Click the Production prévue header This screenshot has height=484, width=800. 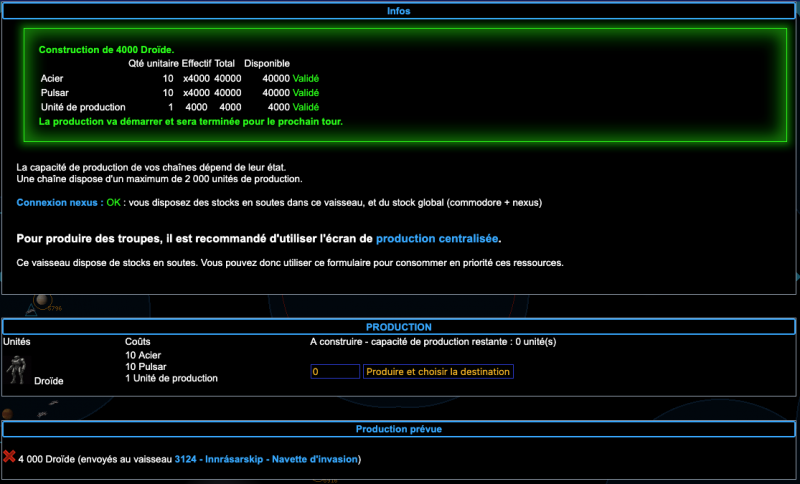click(398, 429)
